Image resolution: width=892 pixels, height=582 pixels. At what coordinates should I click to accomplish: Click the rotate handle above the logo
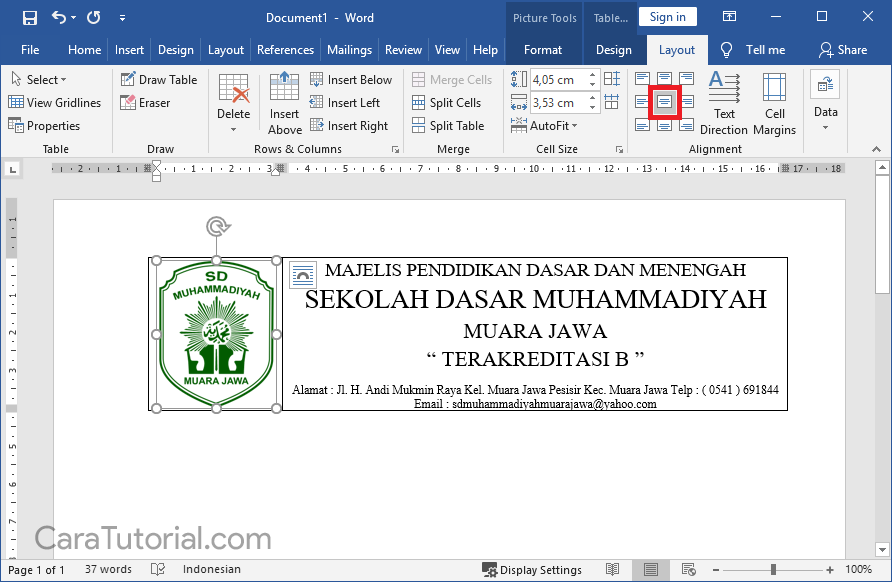217,226
